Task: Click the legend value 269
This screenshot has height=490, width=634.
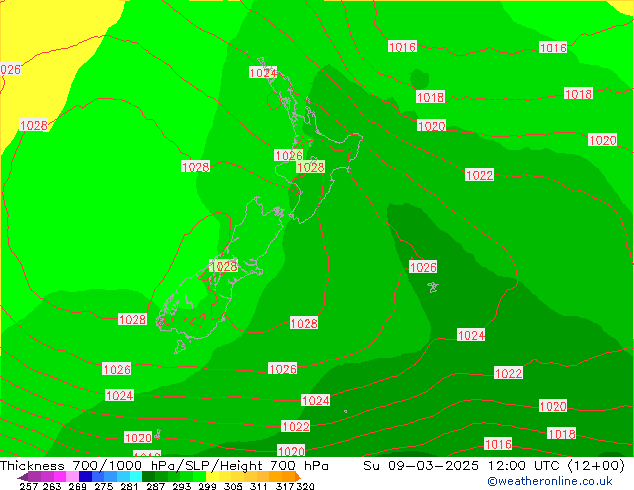Action: pyautogui.click(x=77, y=486)
